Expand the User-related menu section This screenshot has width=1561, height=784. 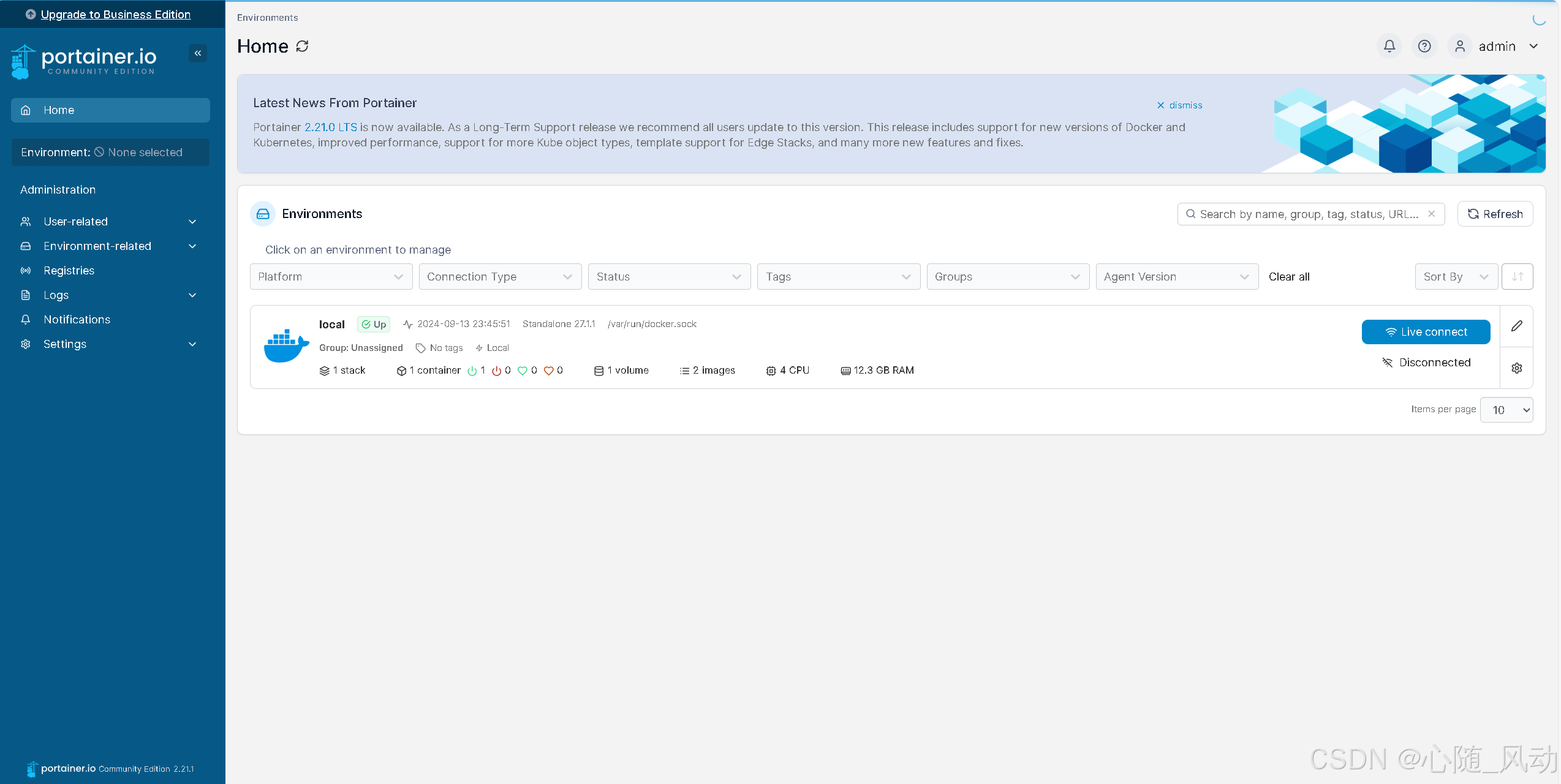[109, 222]
